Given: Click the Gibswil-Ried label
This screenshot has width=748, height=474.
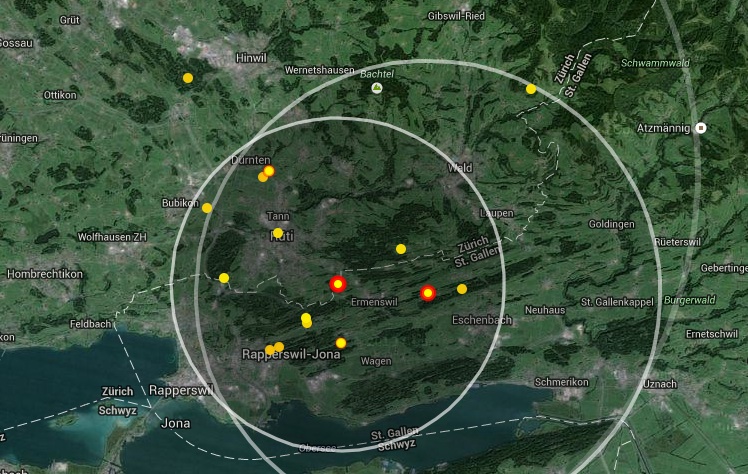Looking at the screenshot, I should click(456, 16).
